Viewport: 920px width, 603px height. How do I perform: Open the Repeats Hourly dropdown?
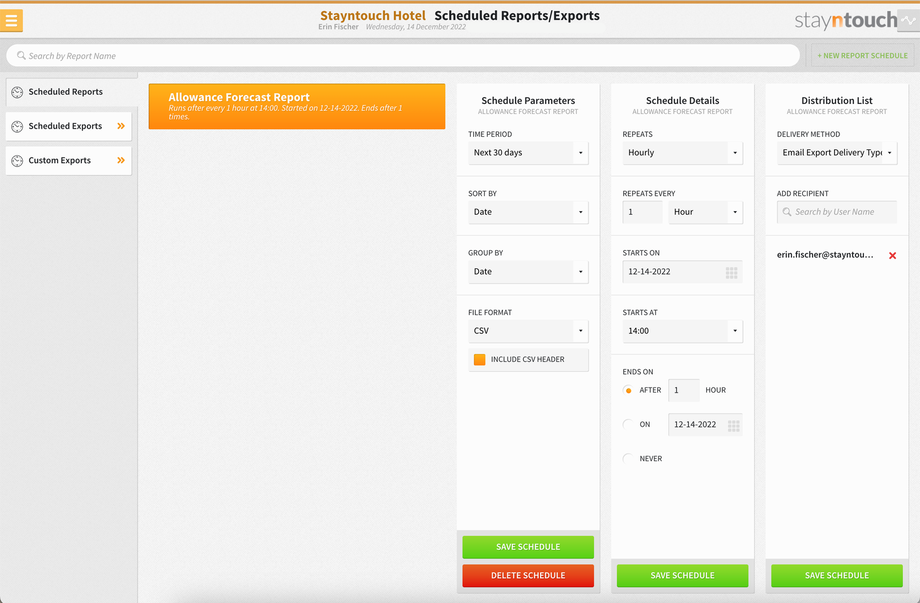(682, 153)
